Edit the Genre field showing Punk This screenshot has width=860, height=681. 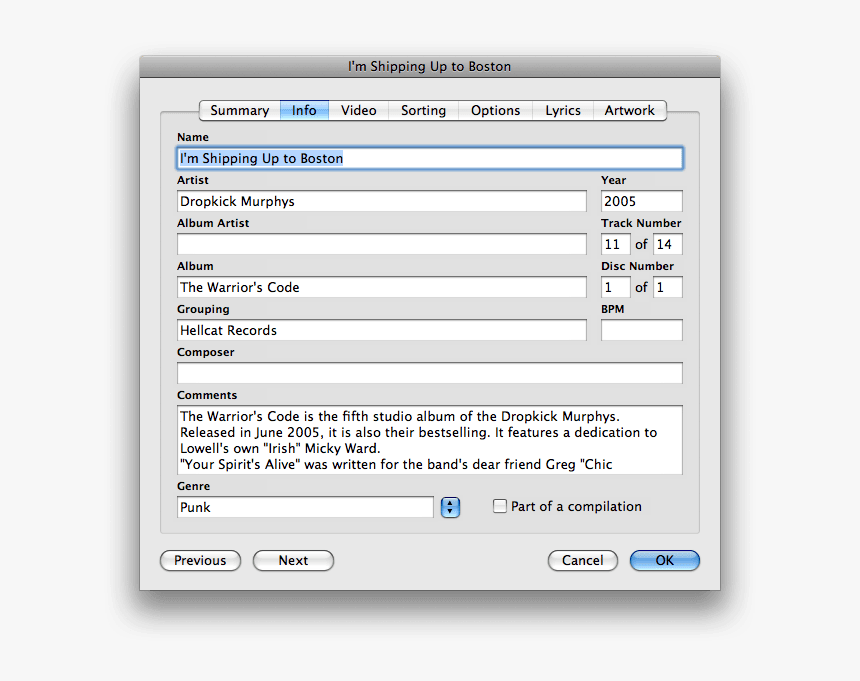pyautogui.click(x=305, y=507)
